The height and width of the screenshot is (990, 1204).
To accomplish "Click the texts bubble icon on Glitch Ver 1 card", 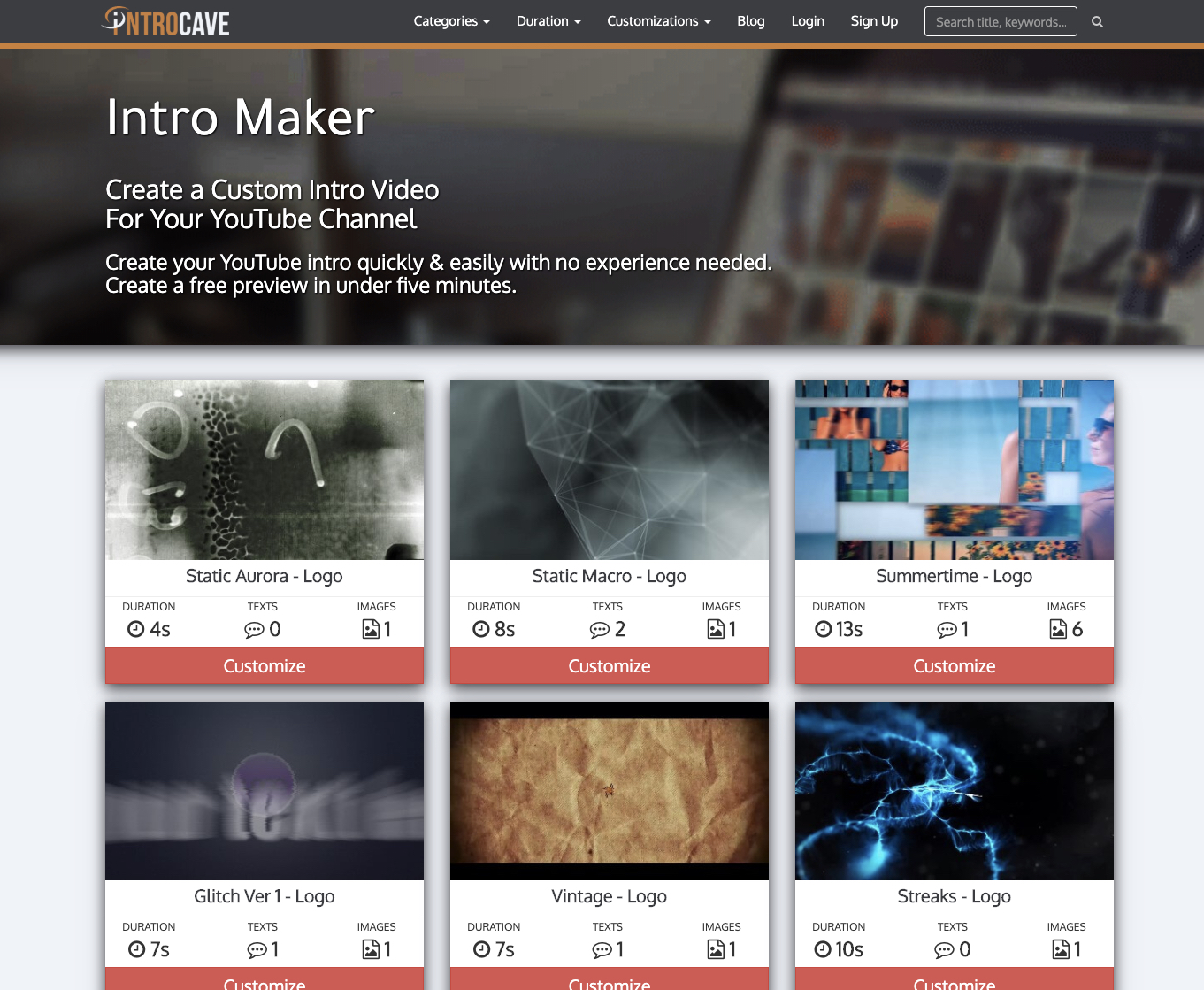I will pyautogui.click(x=257, y=950).
